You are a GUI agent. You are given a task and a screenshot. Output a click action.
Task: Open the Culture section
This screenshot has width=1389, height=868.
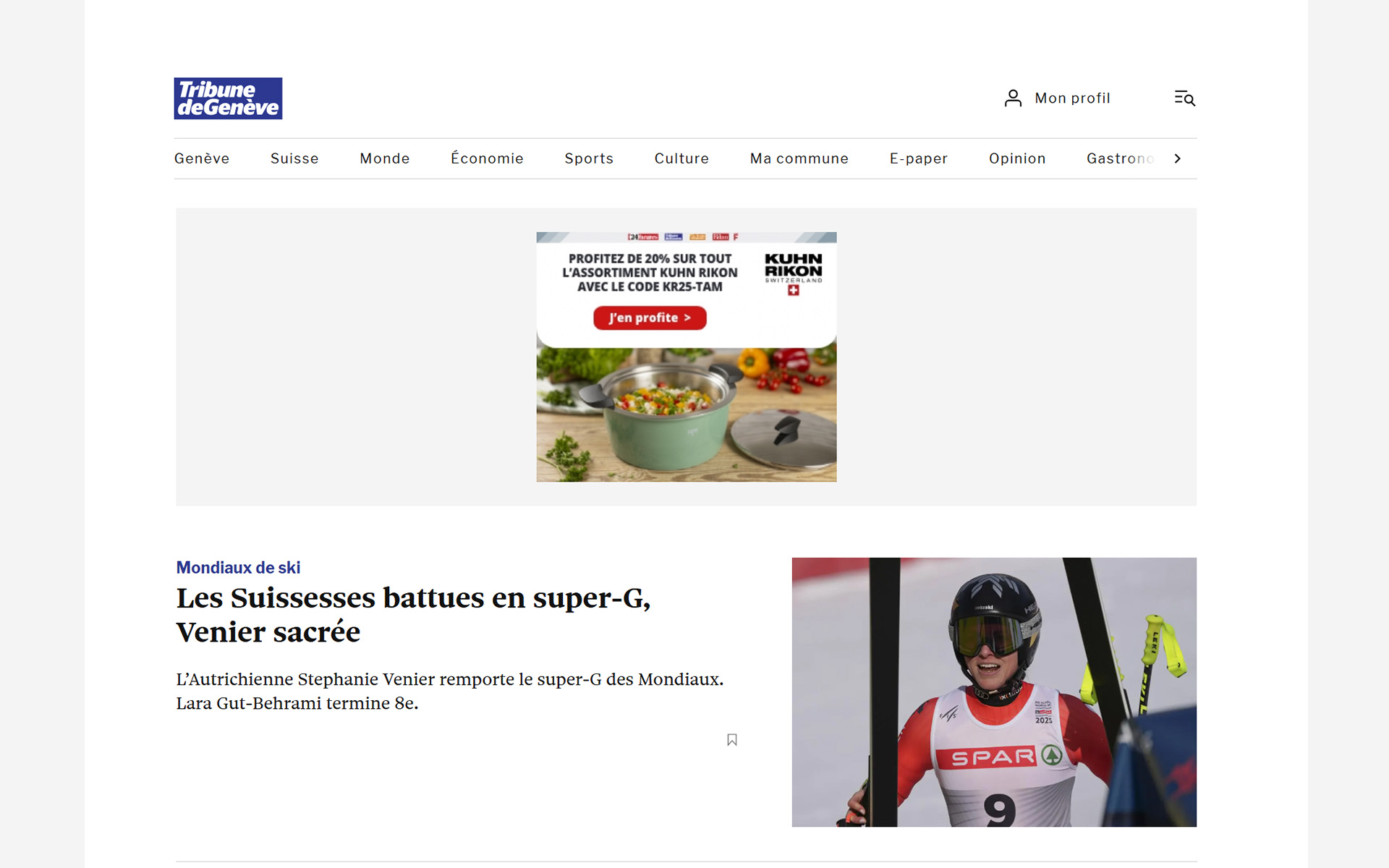pos(681,158)
